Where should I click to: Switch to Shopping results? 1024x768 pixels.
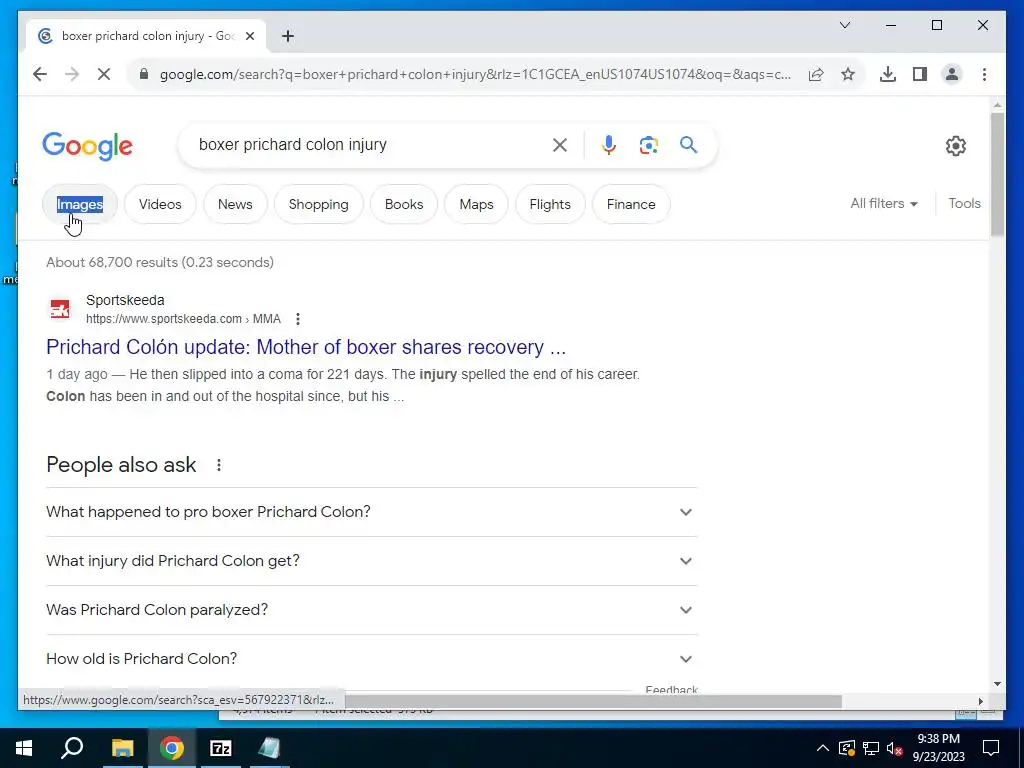(x=319, y=204)
